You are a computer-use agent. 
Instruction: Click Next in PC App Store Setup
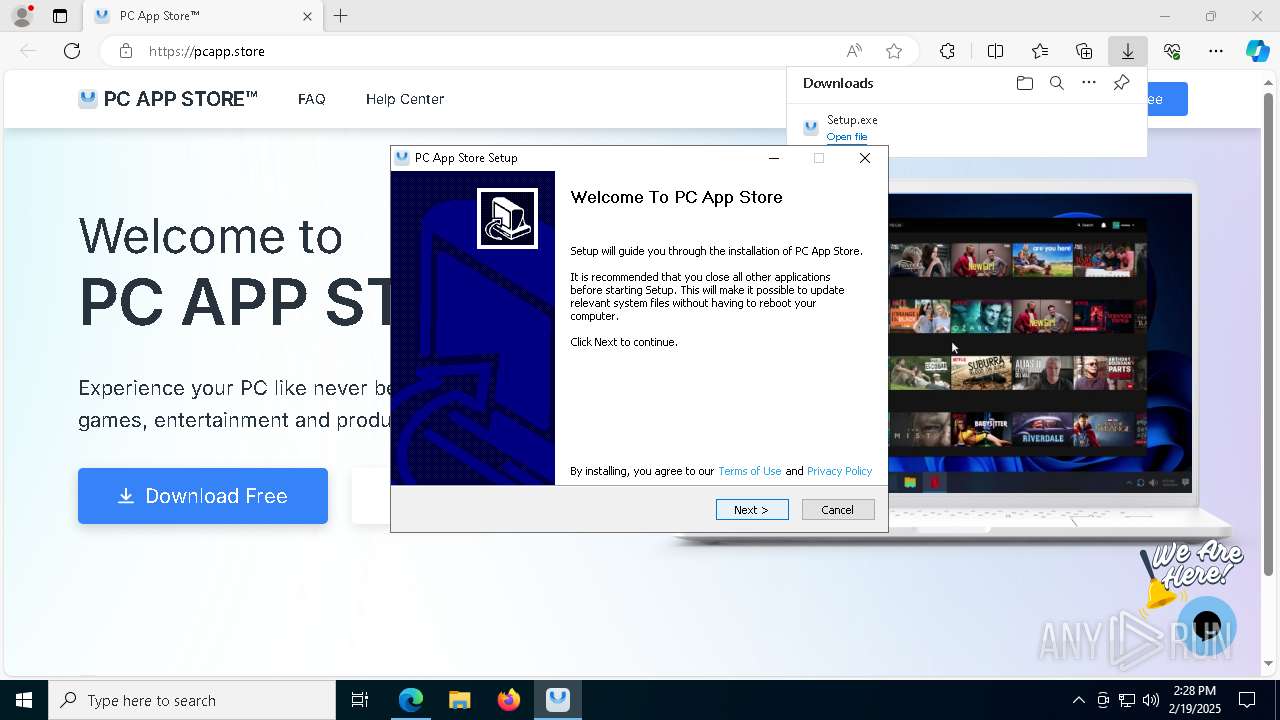click(x=752, y=510)
